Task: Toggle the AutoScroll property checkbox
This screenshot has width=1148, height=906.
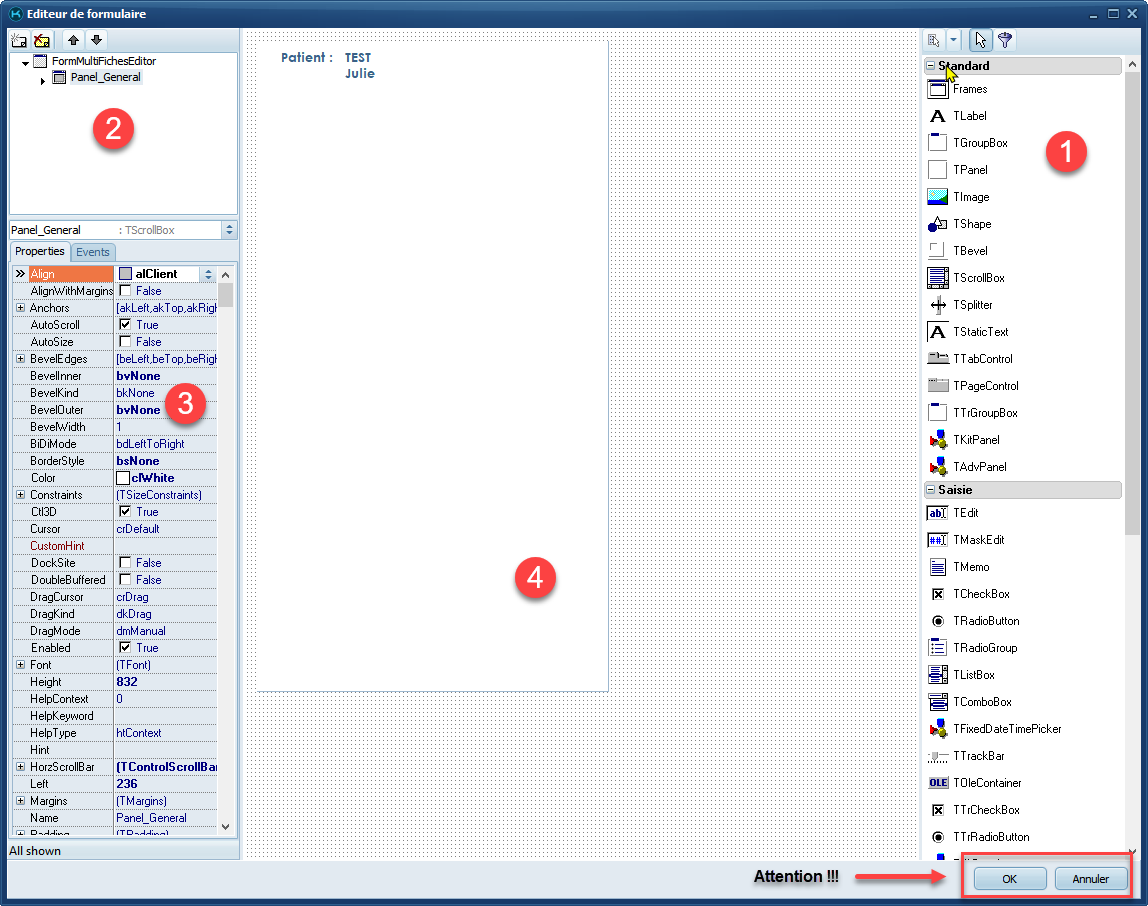Action: click(x=125, y=325)
